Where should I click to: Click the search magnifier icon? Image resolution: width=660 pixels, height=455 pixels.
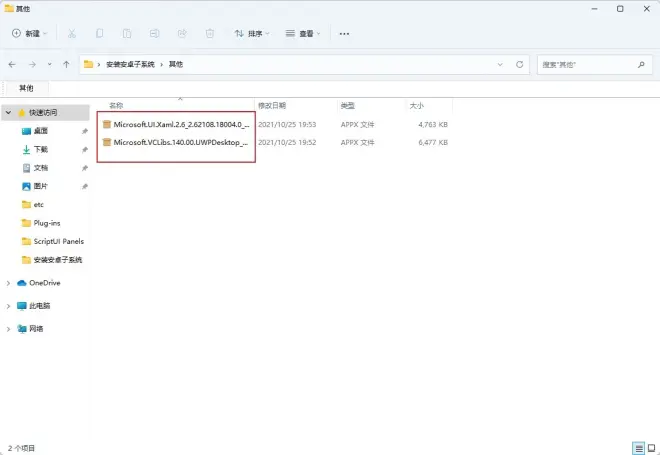click(641, 64)
